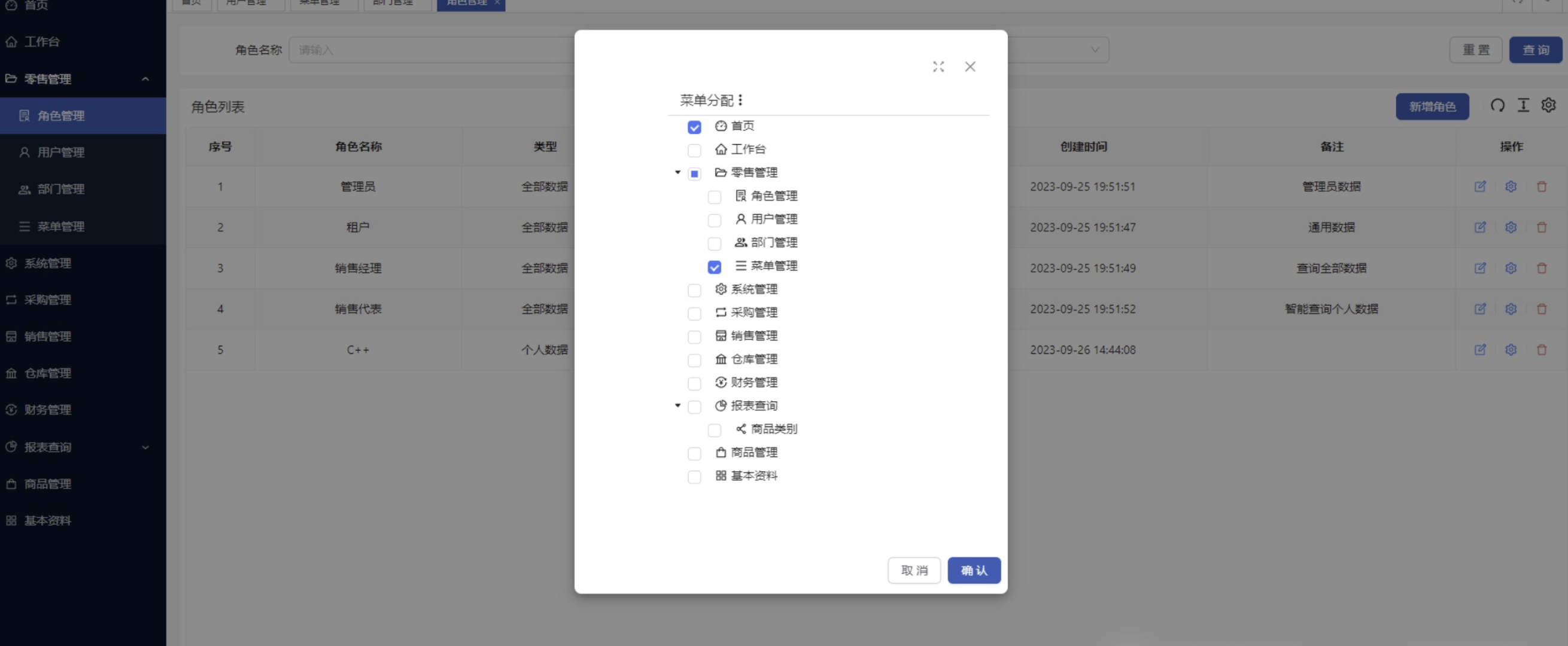
Task: Click the refresh icon above role table
Action: pyautogui.click(x=1497, y=106)
